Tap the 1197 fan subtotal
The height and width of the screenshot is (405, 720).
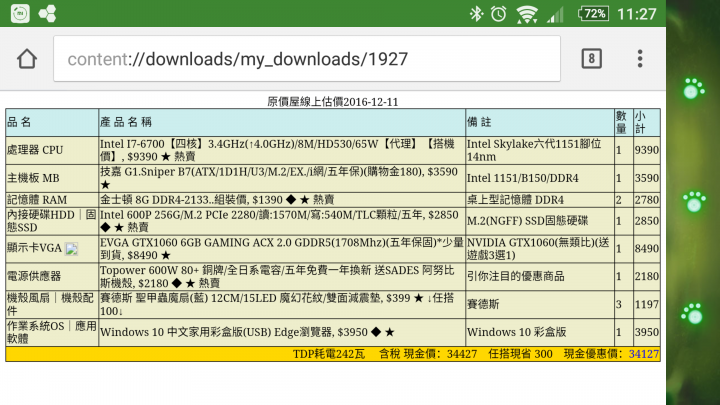pyautogui.click(x=647, y=304)
